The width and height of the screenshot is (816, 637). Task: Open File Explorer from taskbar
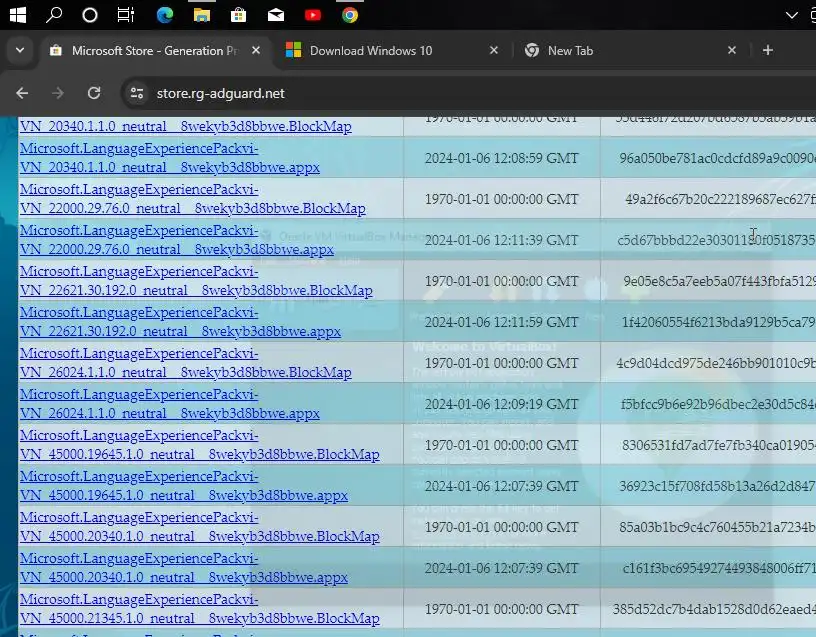(x=202, y=15)
